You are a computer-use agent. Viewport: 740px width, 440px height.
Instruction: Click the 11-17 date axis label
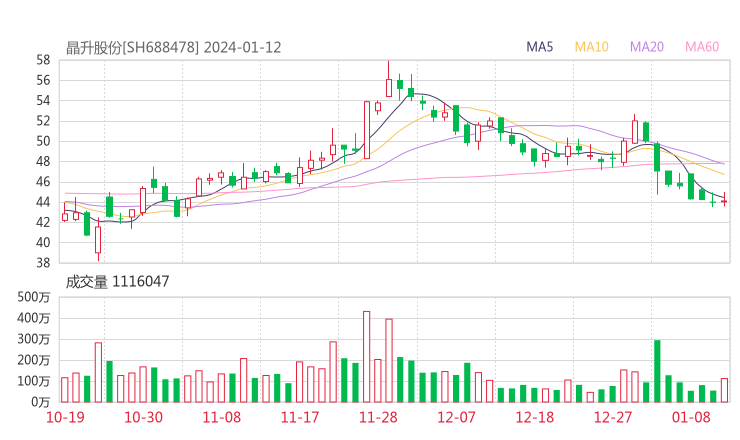[x=300, y=417]
